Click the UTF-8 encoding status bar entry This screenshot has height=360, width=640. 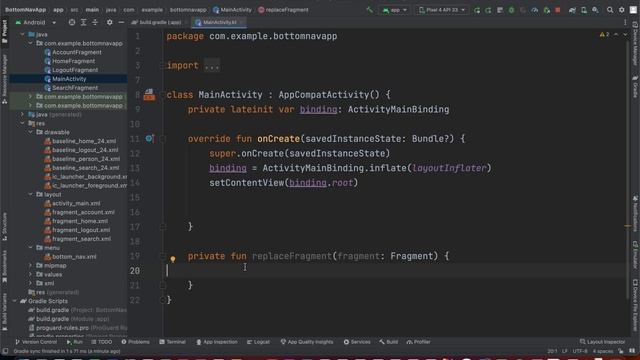580,351
